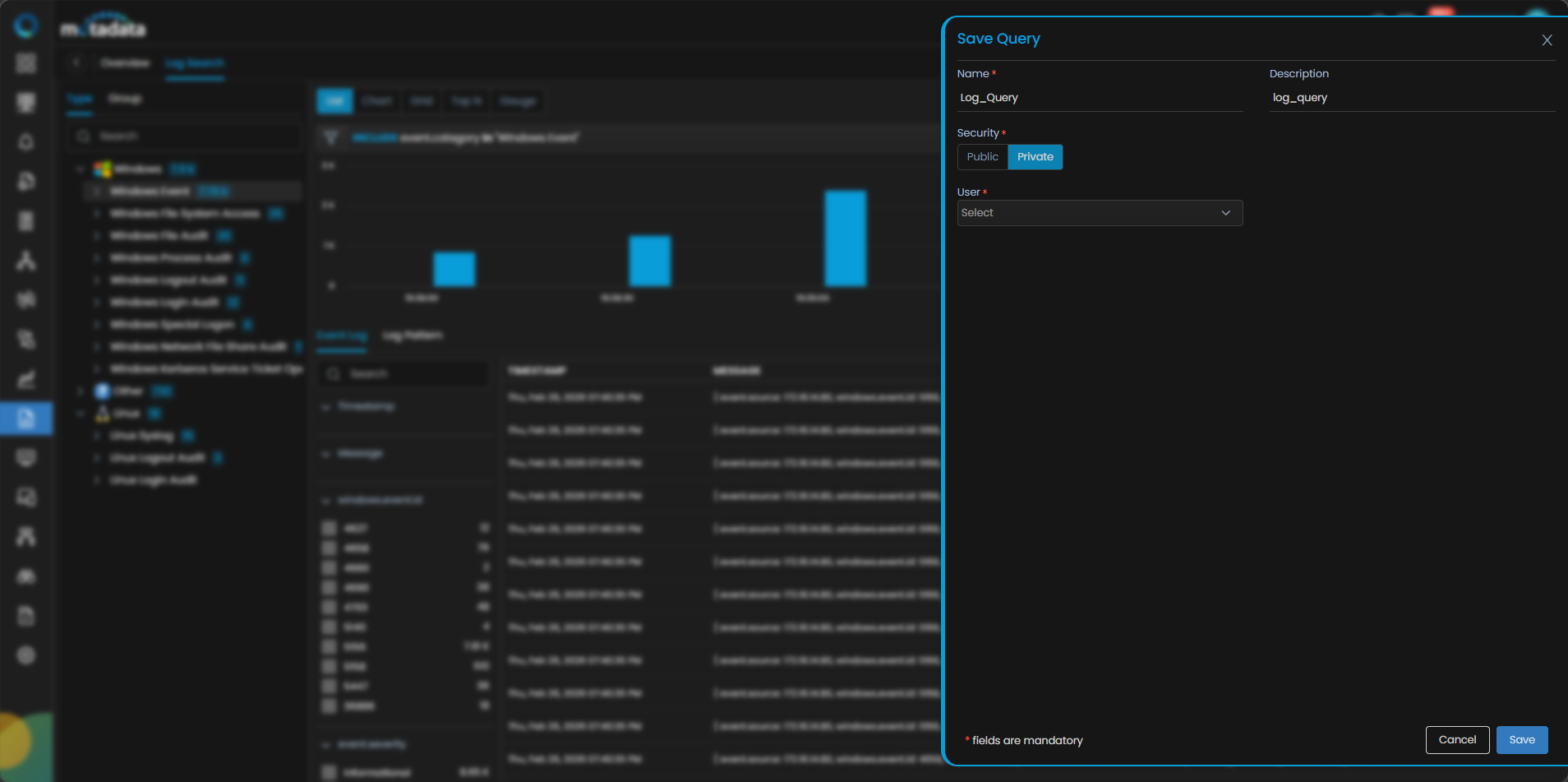1568x782 pixels.
Task: Click the Save button
Action: (x=1521, y=740)
